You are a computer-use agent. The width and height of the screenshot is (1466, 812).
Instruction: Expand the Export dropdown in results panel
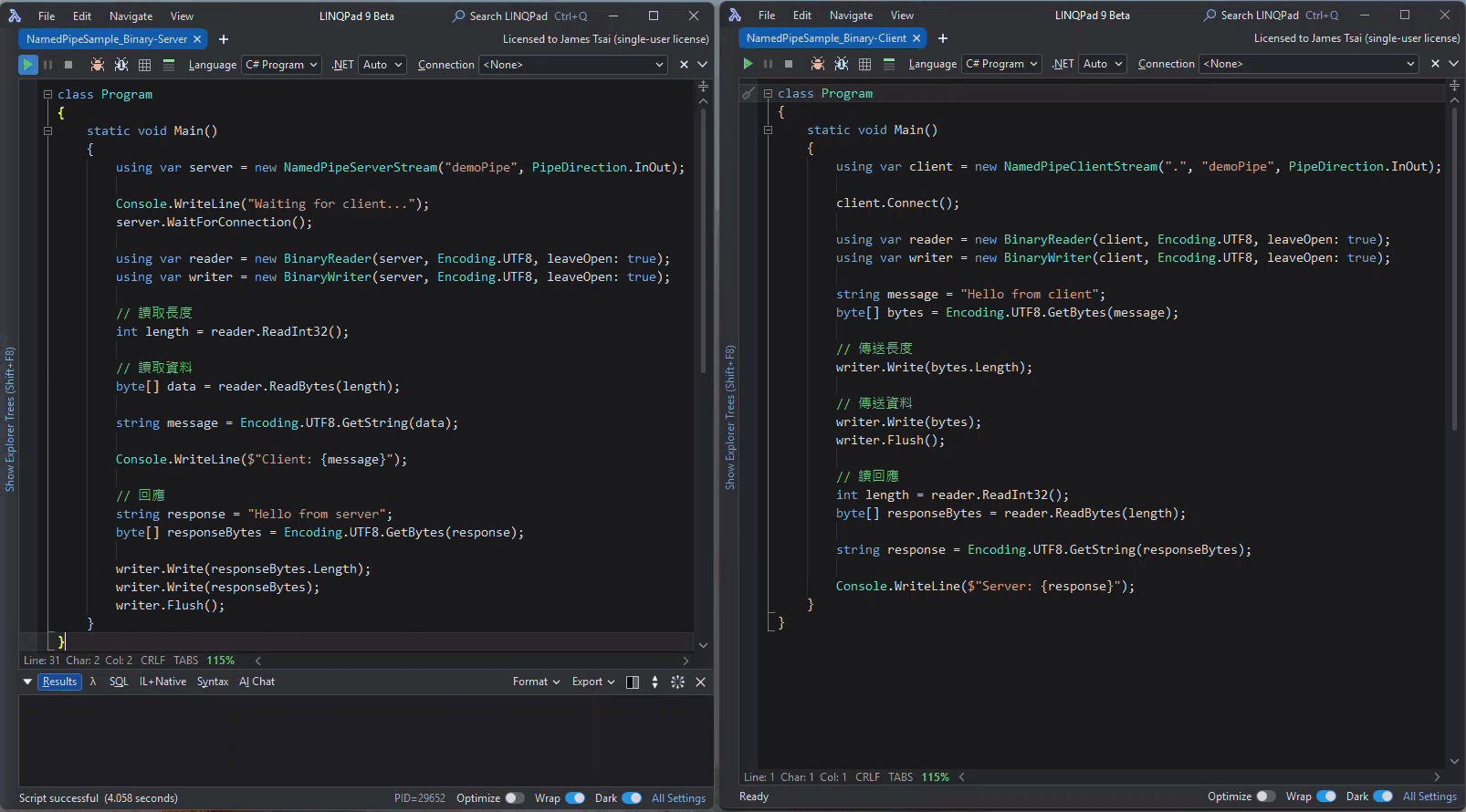pos(593,682)
